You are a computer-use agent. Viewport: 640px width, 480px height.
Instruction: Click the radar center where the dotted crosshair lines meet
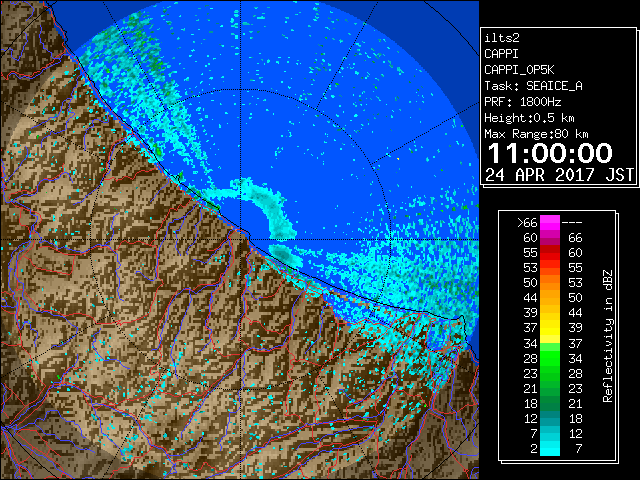coord(241,240)
